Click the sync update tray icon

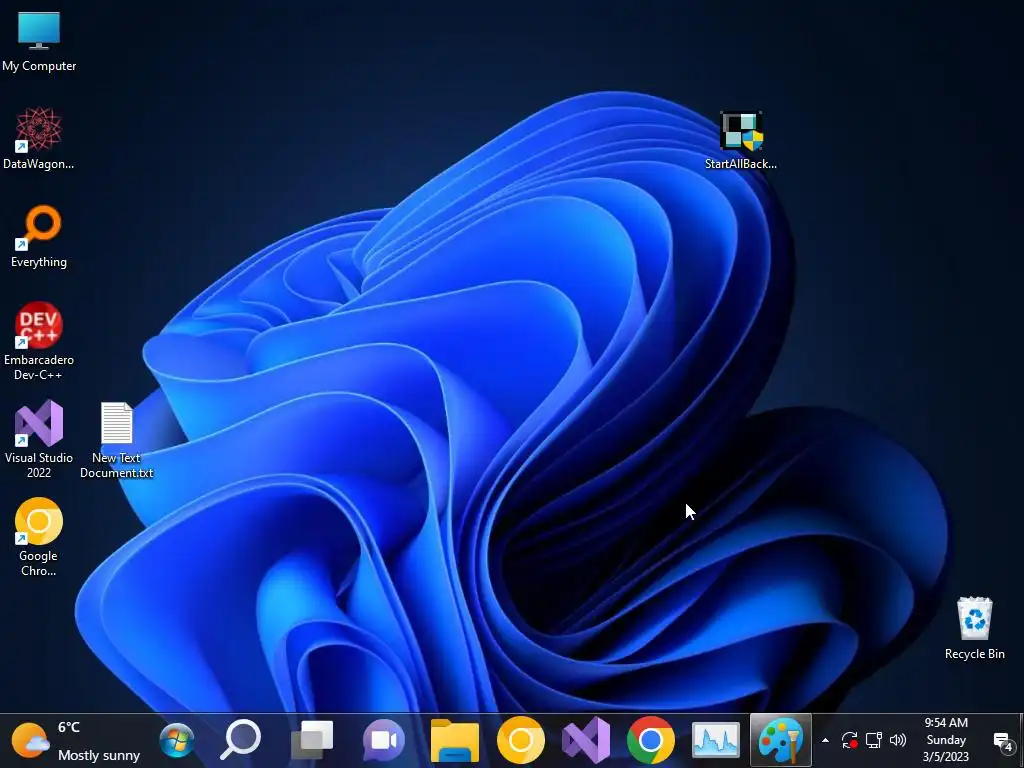[850, 741]
